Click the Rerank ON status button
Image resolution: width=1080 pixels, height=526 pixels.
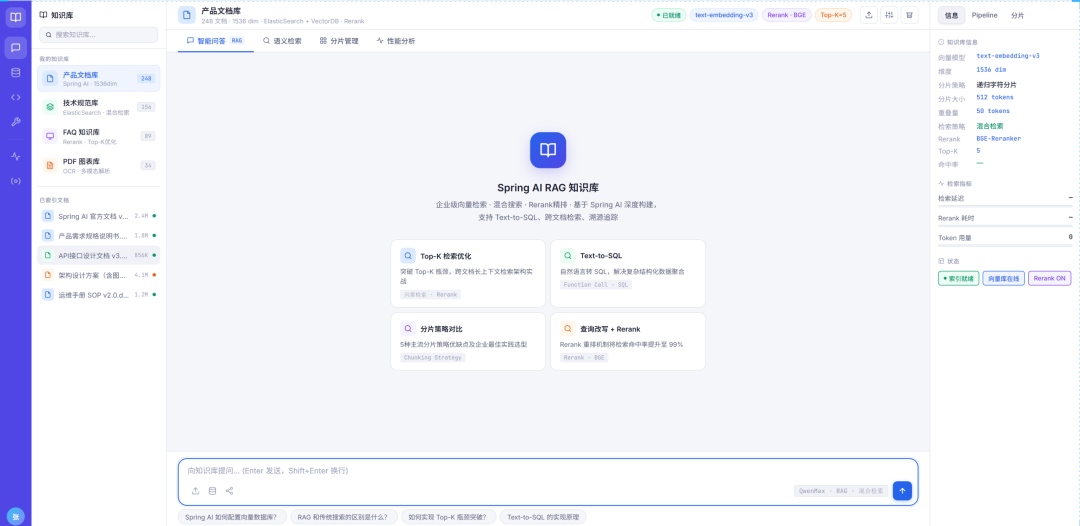pyautogui.click(x=1050, y=278)
